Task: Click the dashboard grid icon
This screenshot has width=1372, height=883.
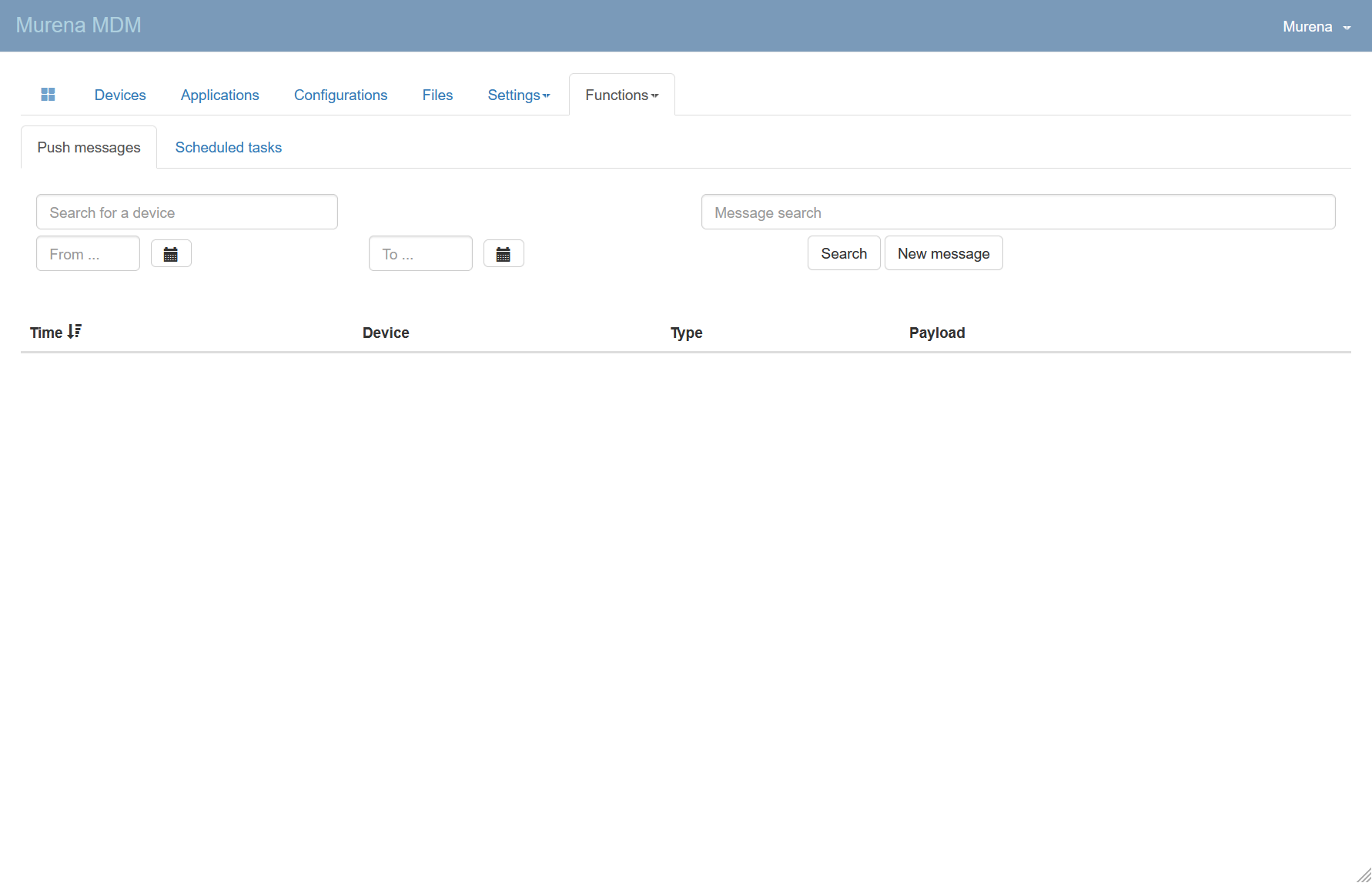Action: (48, 95)
